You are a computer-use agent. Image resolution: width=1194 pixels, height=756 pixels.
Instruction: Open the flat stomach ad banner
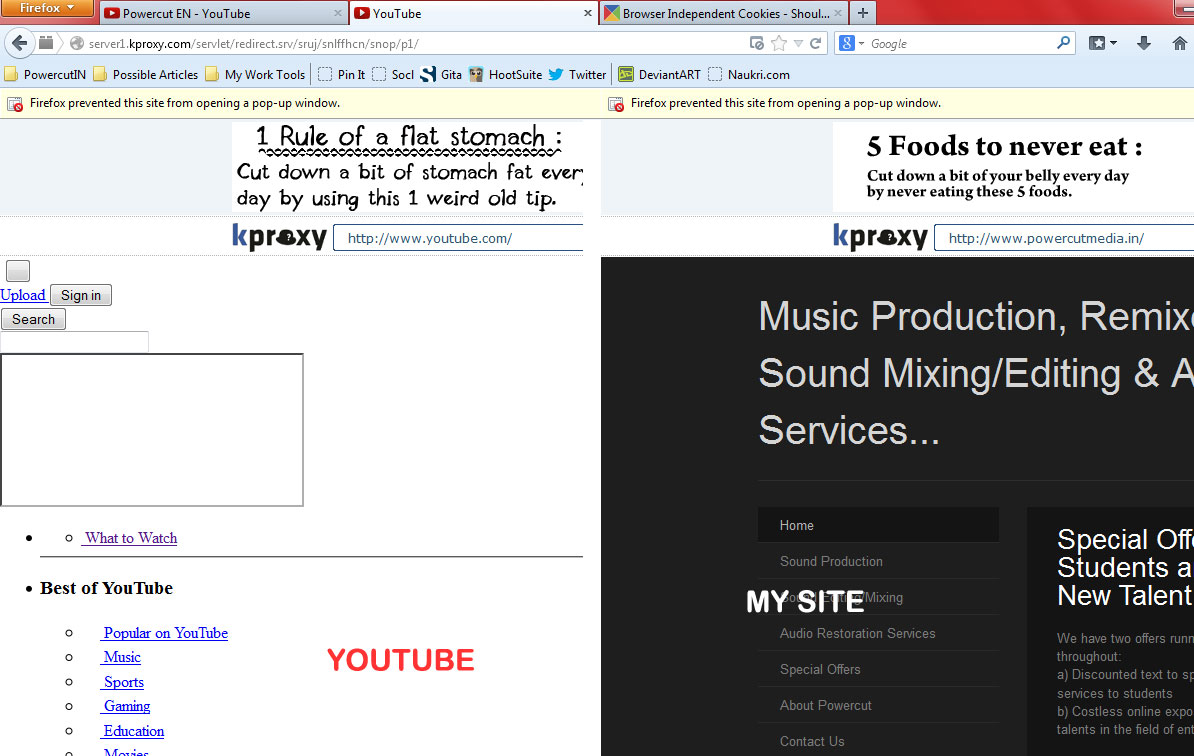(408, 167)
